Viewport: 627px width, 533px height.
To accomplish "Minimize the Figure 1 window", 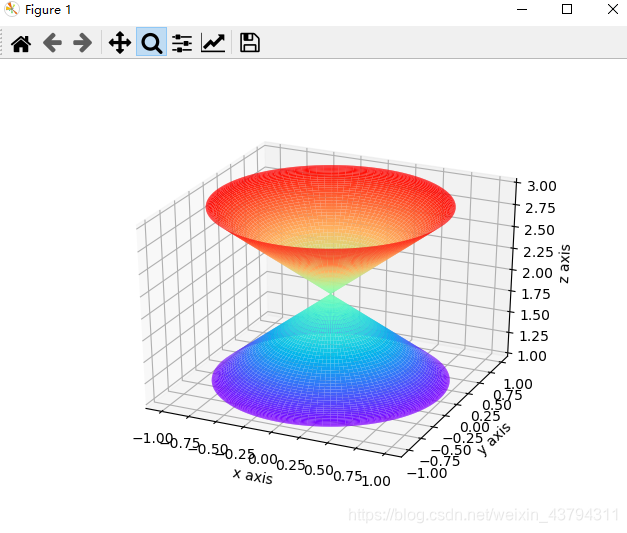I will pyautogui.click(x=522, y=9).
